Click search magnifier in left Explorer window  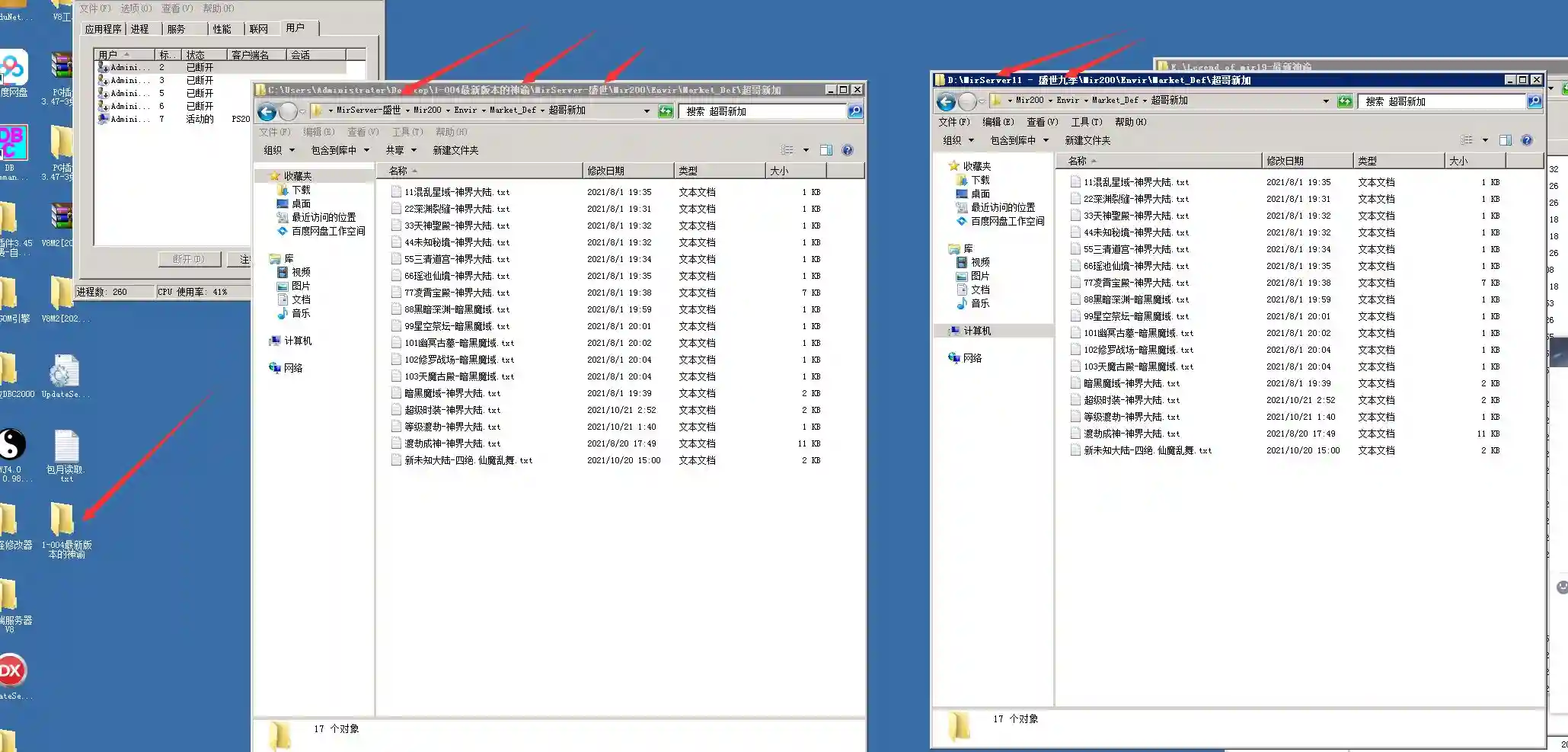(x=856, y=111)
